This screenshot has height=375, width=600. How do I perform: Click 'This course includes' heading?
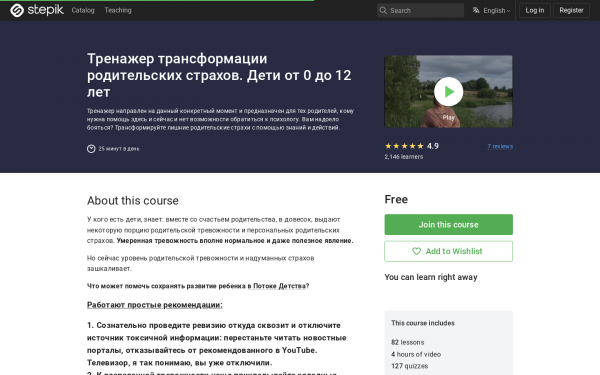pyautogui.click(x=423, y=323)
